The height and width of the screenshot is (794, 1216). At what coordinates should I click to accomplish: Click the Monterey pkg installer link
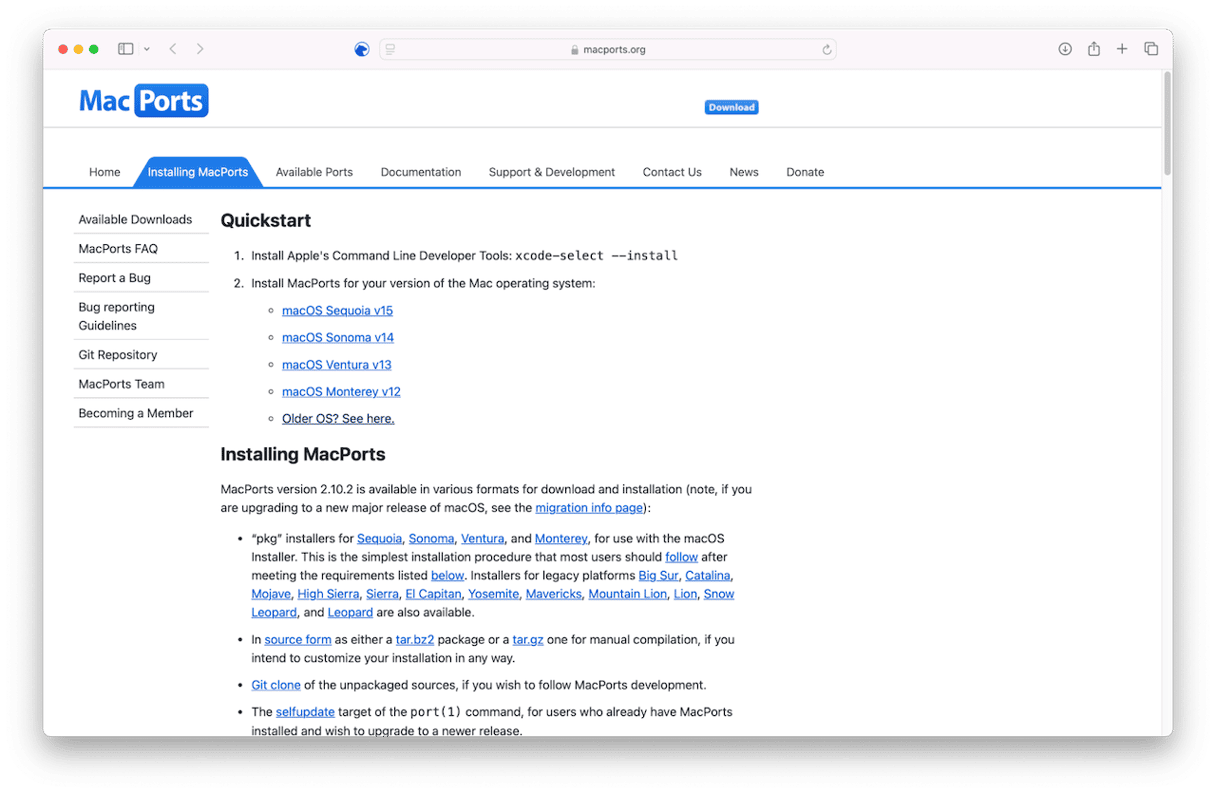click(562, 538)
